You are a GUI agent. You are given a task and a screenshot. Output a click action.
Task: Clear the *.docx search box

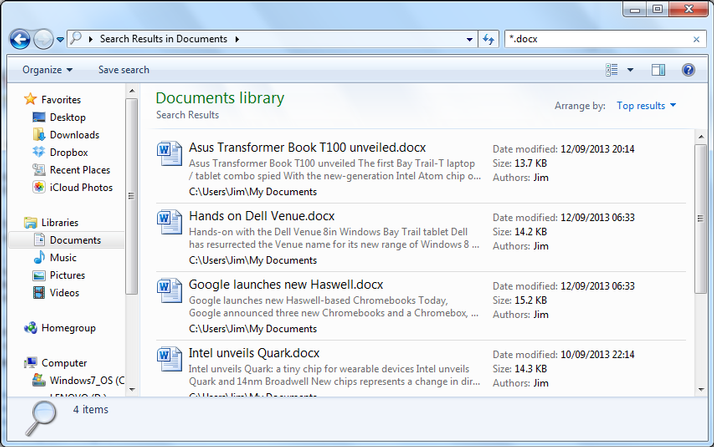697,39
